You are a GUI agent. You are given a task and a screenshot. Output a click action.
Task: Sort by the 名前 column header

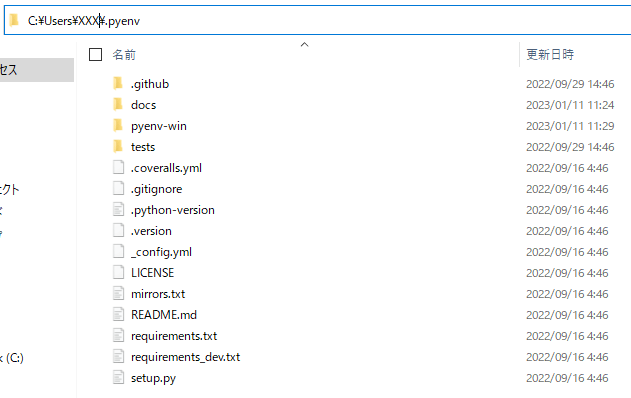coord(124,54)
